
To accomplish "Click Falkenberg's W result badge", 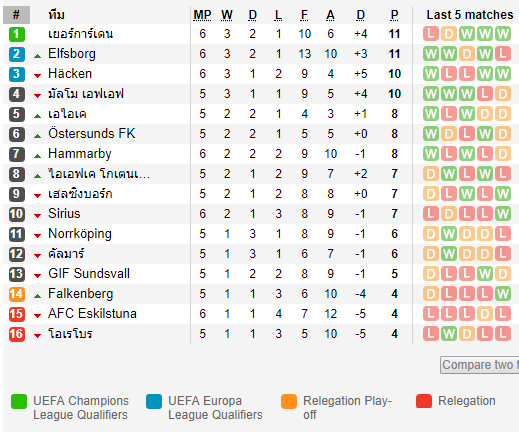I will point(503,294).
